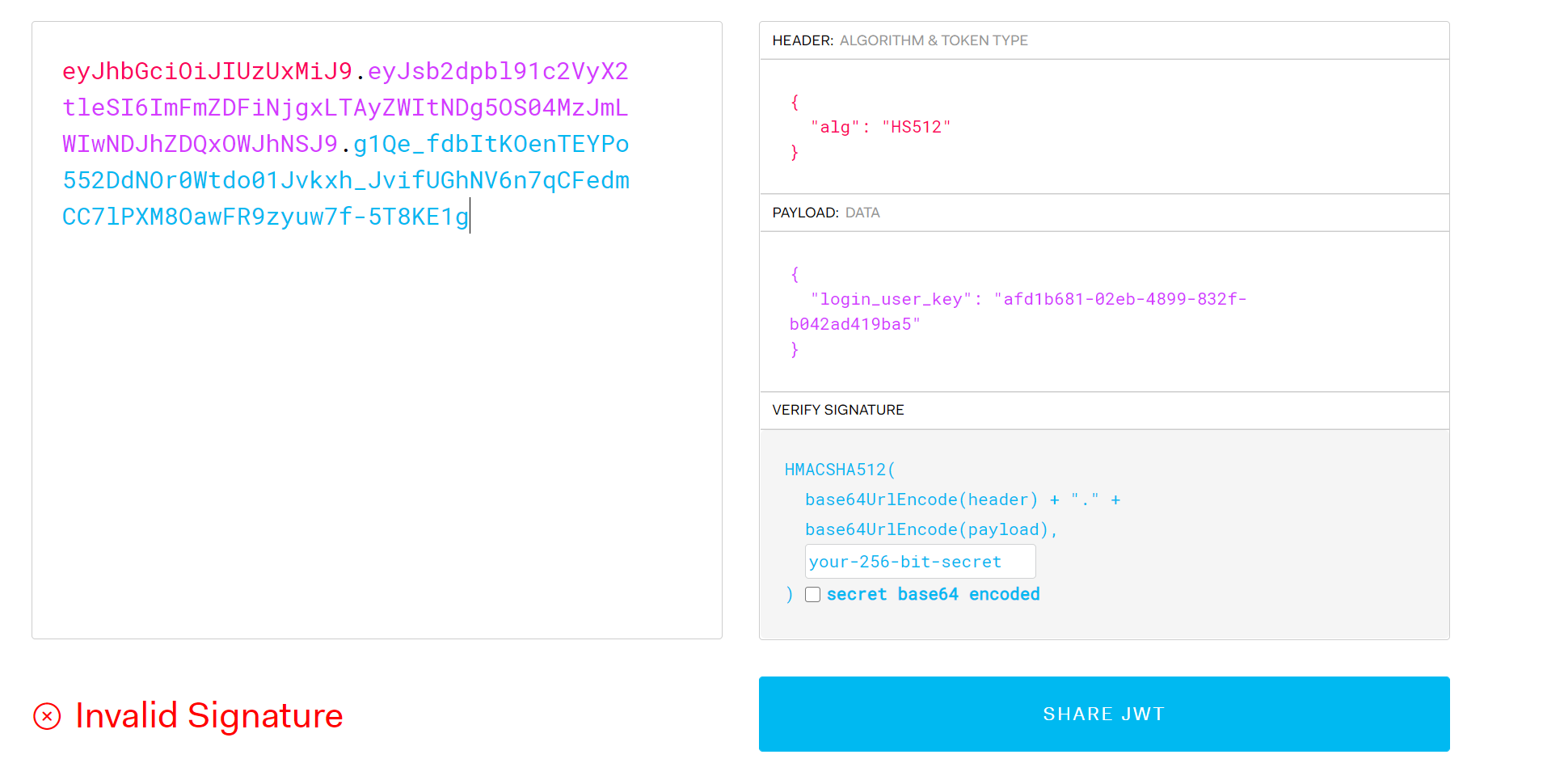Click the base64UrlEncode(header) line
Viewport: 1543px width, 784px height.
pyautogui.click(x=921, y=499)
